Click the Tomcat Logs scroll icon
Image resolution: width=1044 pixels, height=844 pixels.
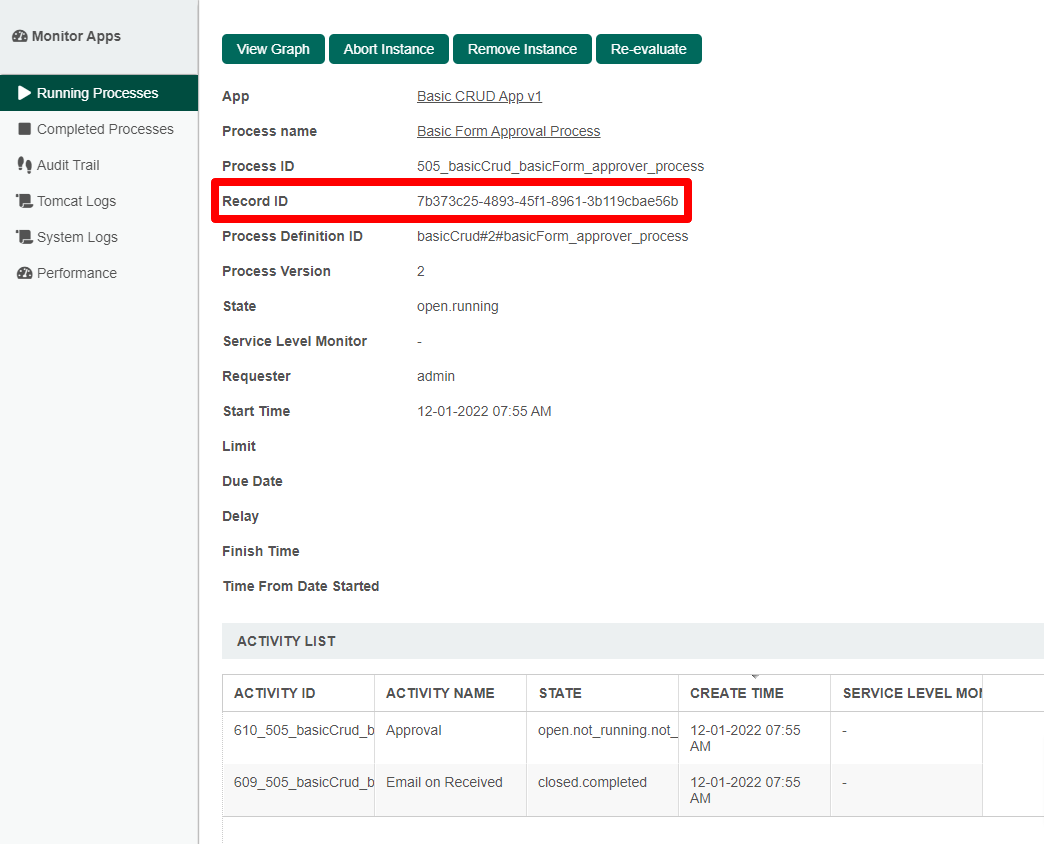pos(25,201)
